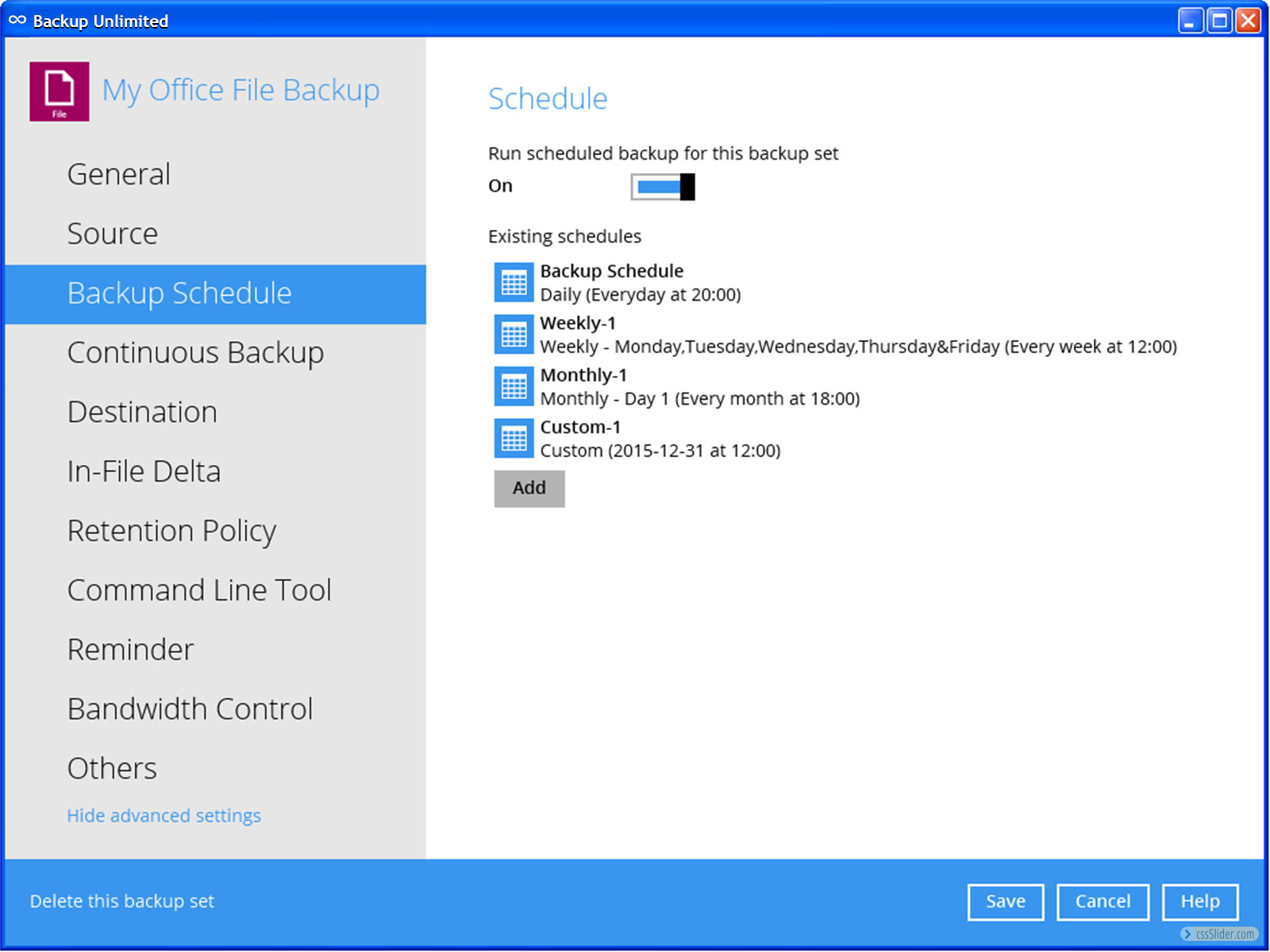Click the Backup Unlimited infinity logo
The width and height of the screenshot is (1270, 952).
tap(17, 21)
